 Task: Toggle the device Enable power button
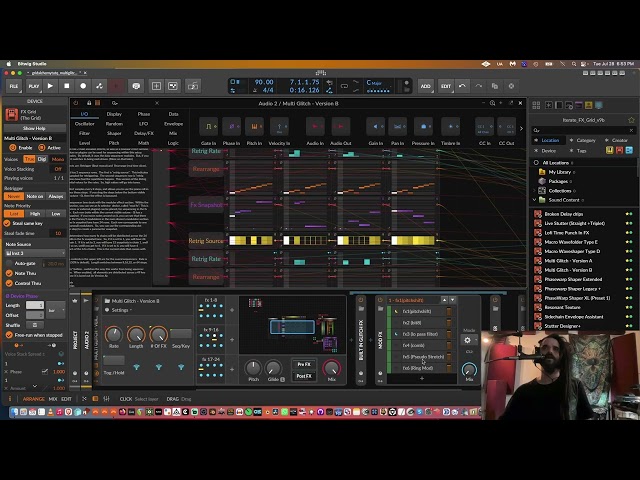click(x=13, y=147)
